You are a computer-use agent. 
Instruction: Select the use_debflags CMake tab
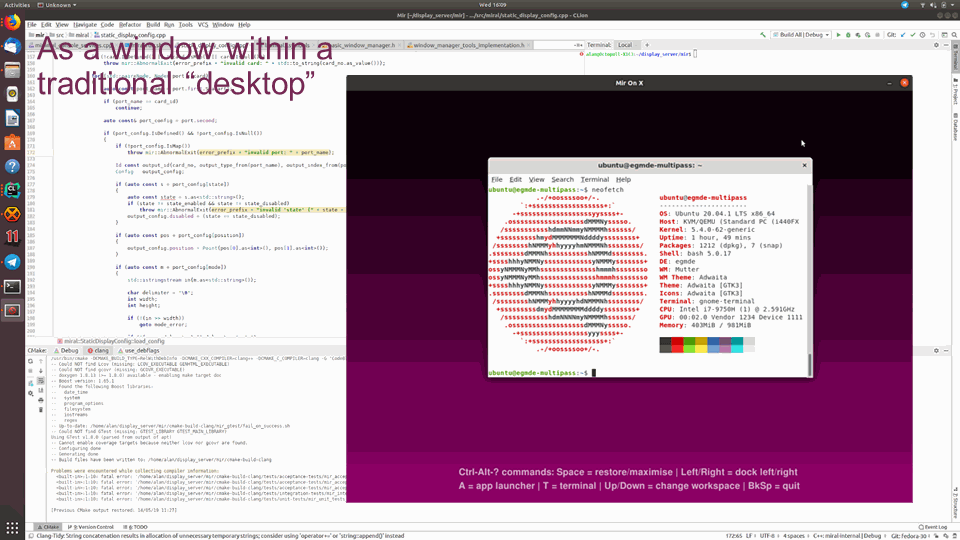140,351
